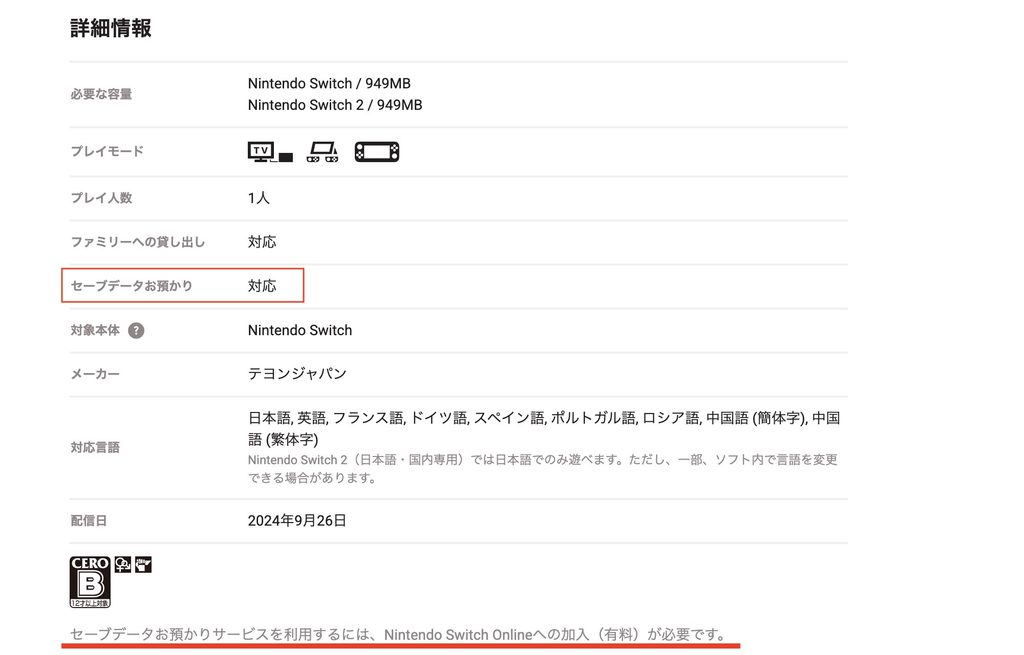Click the CERO B rating badge
Image resolution: width=1024 pixels, height=655 pixels.
click(x=90, y=582)
